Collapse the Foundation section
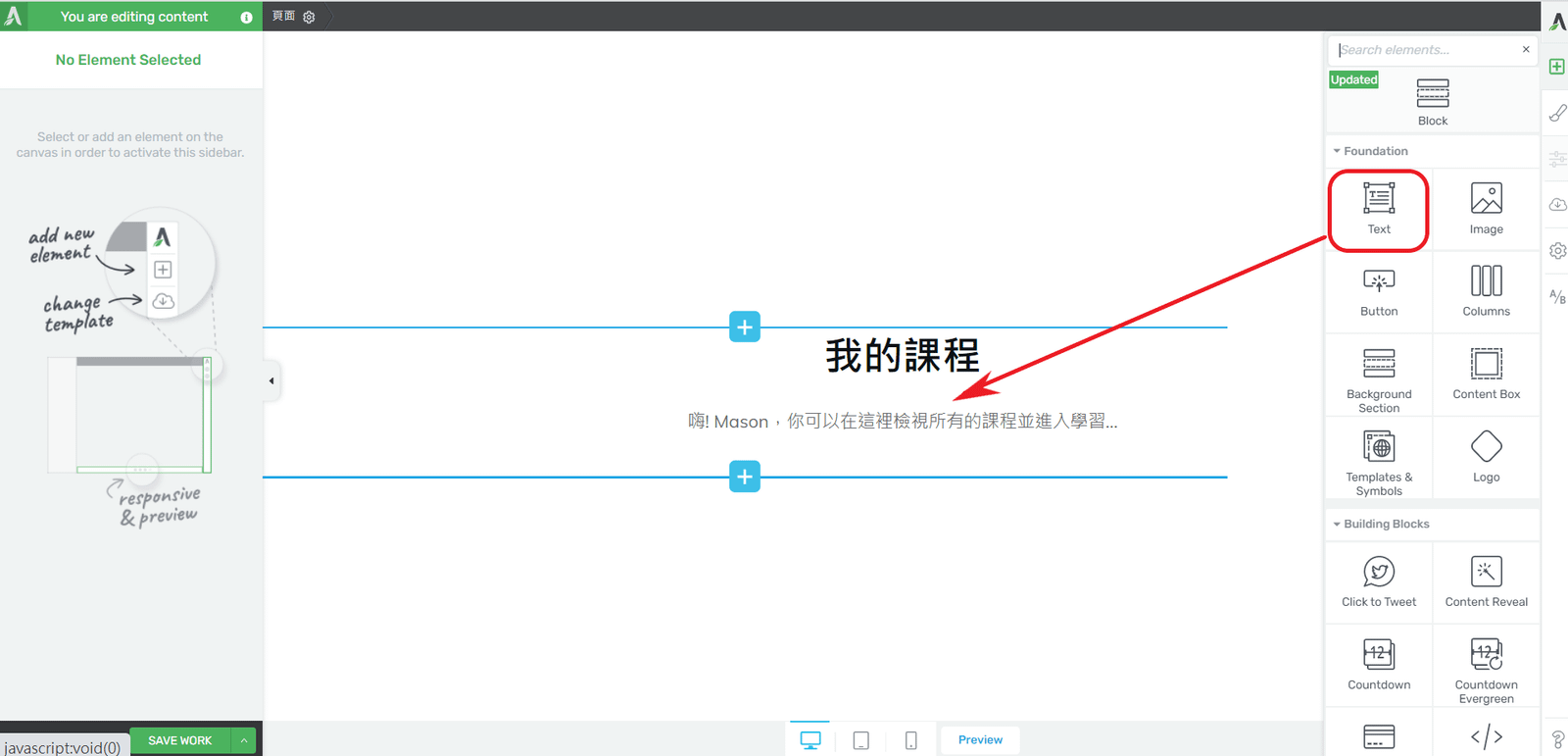 click(1370, 151)
